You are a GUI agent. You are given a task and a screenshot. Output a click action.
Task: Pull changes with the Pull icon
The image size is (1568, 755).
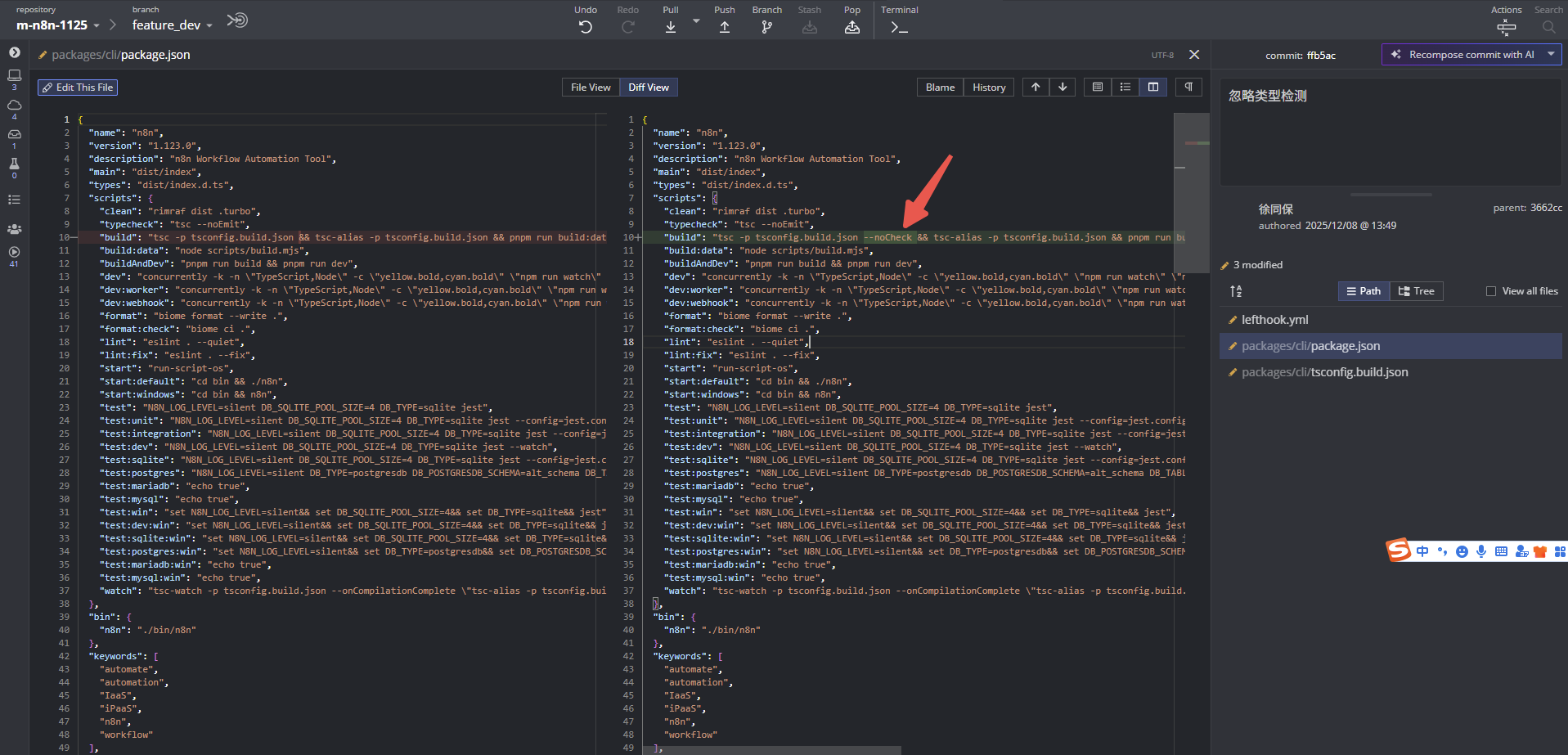(671, 27)
